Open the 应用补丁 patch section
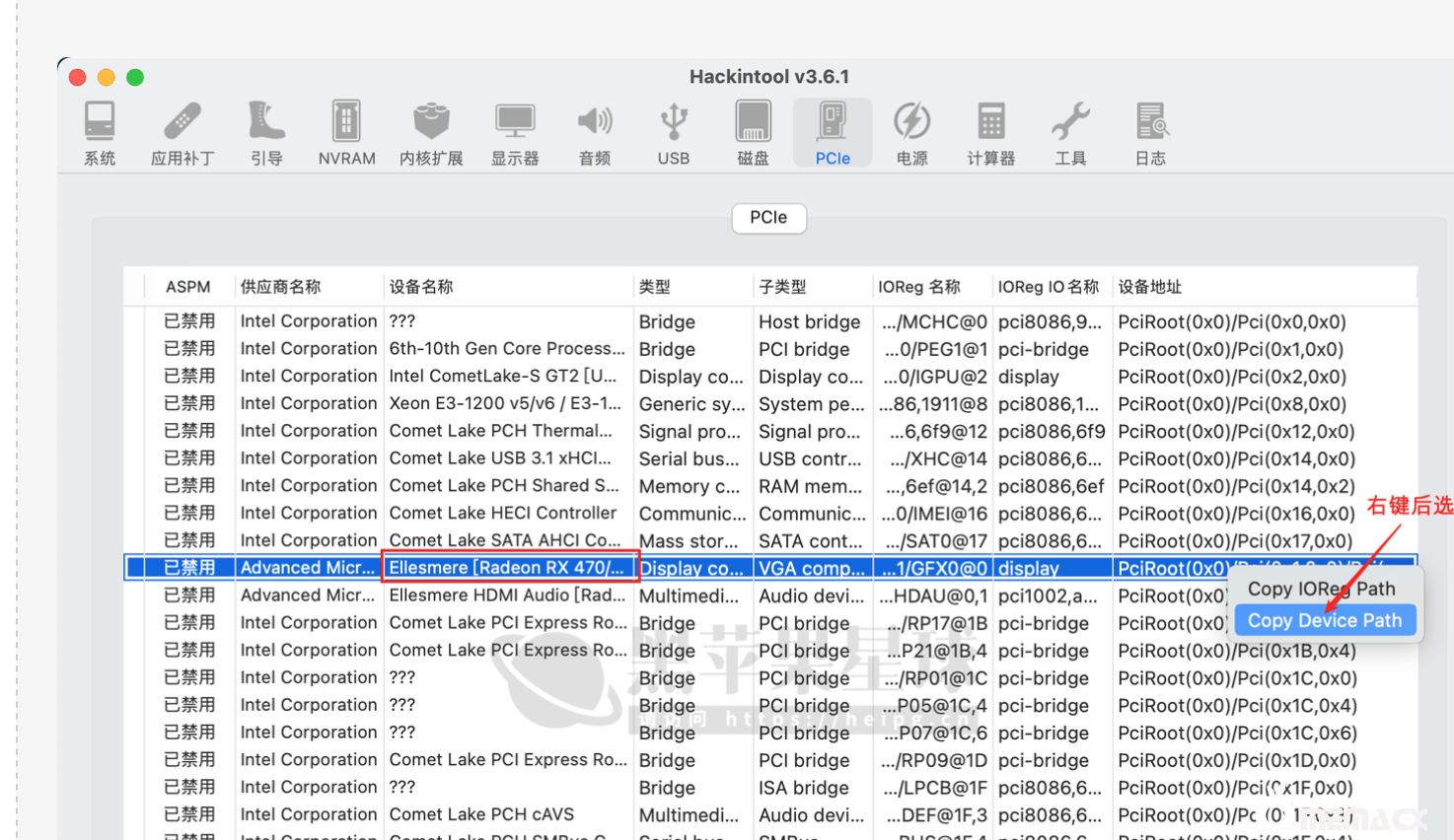This screenshot has width=1454, height=840. [182, 133]
